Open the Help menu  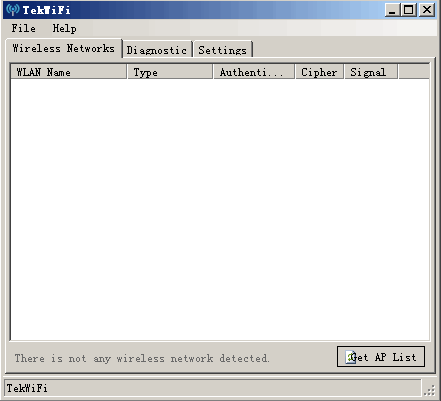(64, 28)
